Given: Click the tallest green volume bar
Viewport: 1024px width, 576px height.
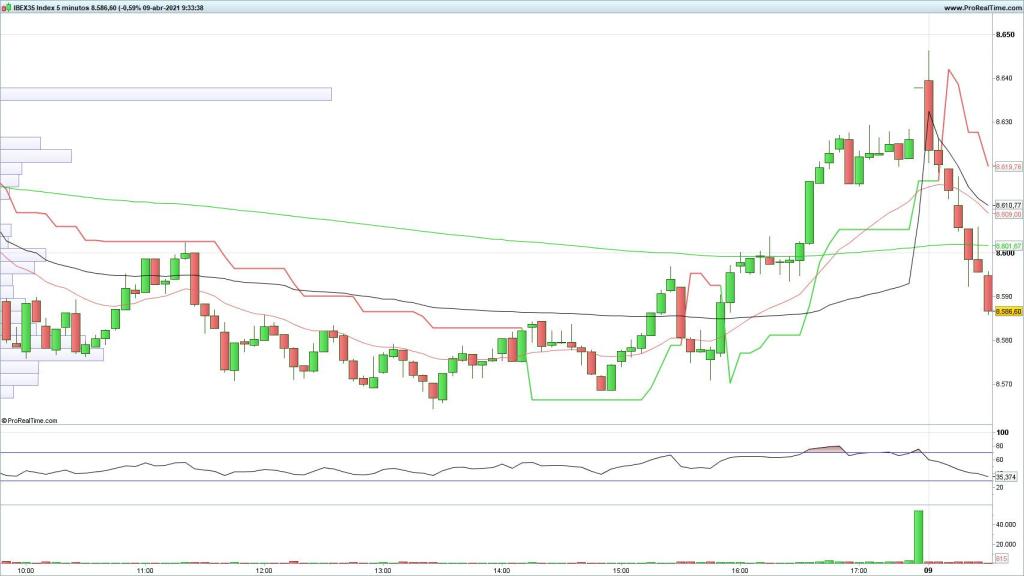Looking at the screenshot, I should point(918,535).
